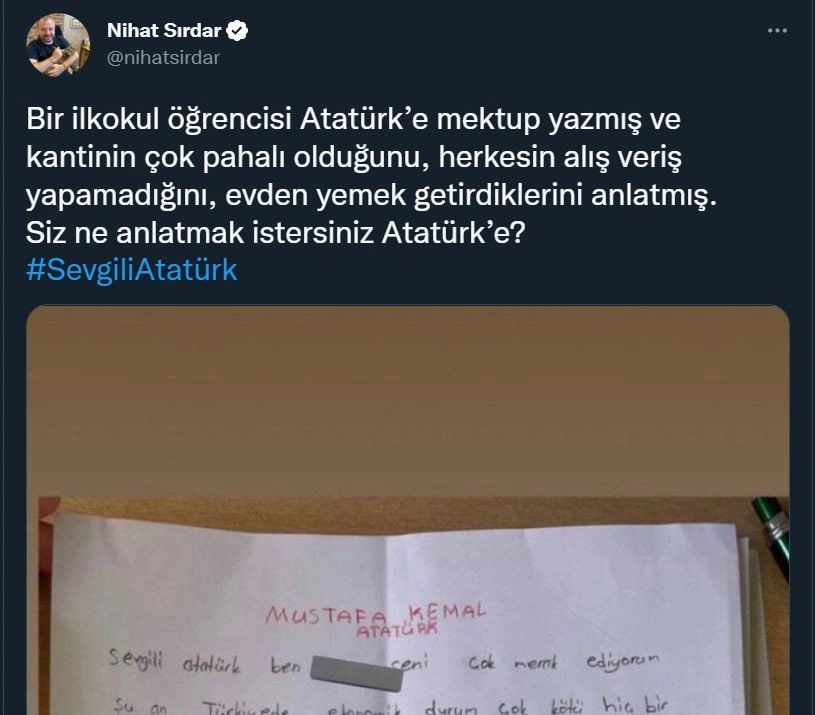Click the handwritten word "Türkiyede"
Screen dimensions: 815x715
(244, 708)
